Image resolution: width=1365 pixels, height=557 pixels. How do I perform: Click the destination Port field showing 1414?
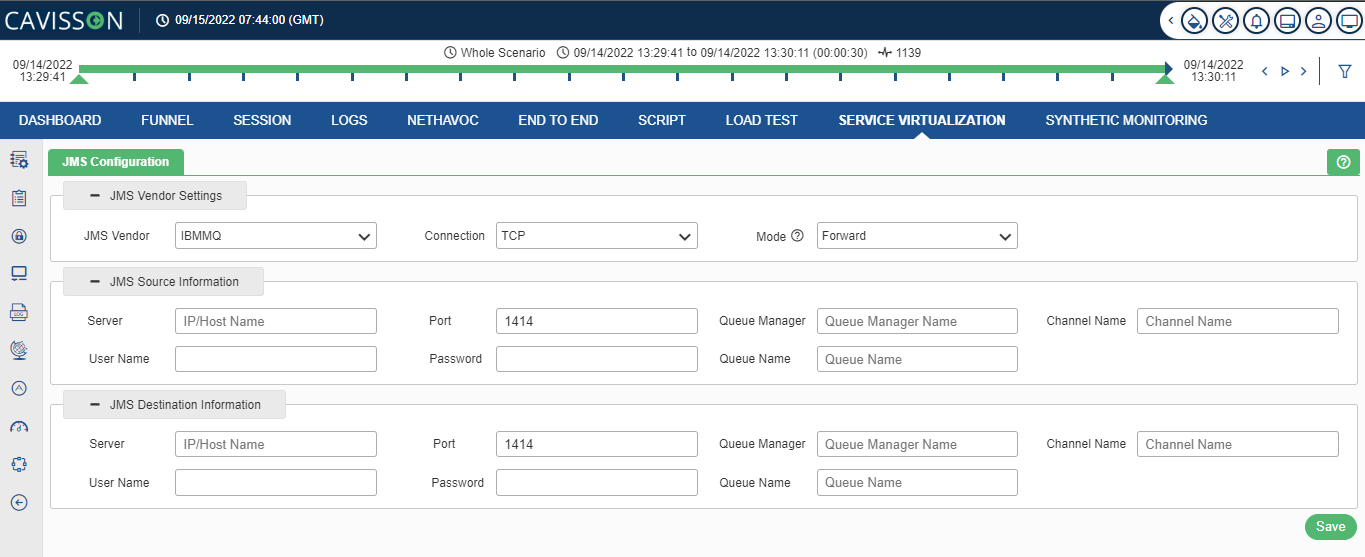(x=597, y=444)
